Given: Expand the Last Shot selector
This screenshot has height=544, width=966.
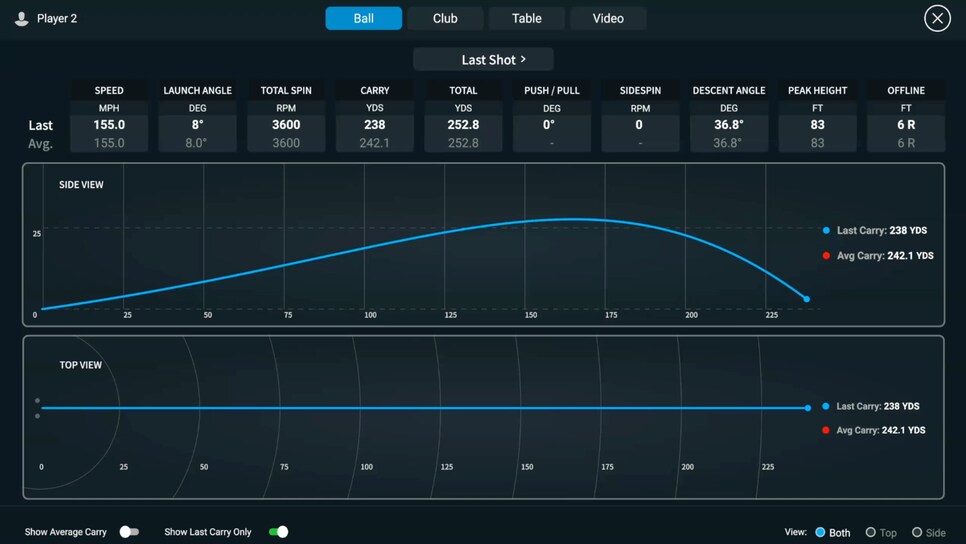Looking at the screenshot, I should click(483, 60).
